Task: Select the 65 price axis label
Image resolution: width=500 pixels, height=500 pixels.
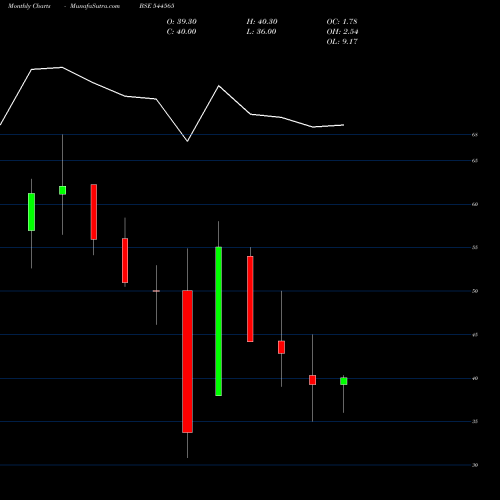Action: click(x=475, y=161)
